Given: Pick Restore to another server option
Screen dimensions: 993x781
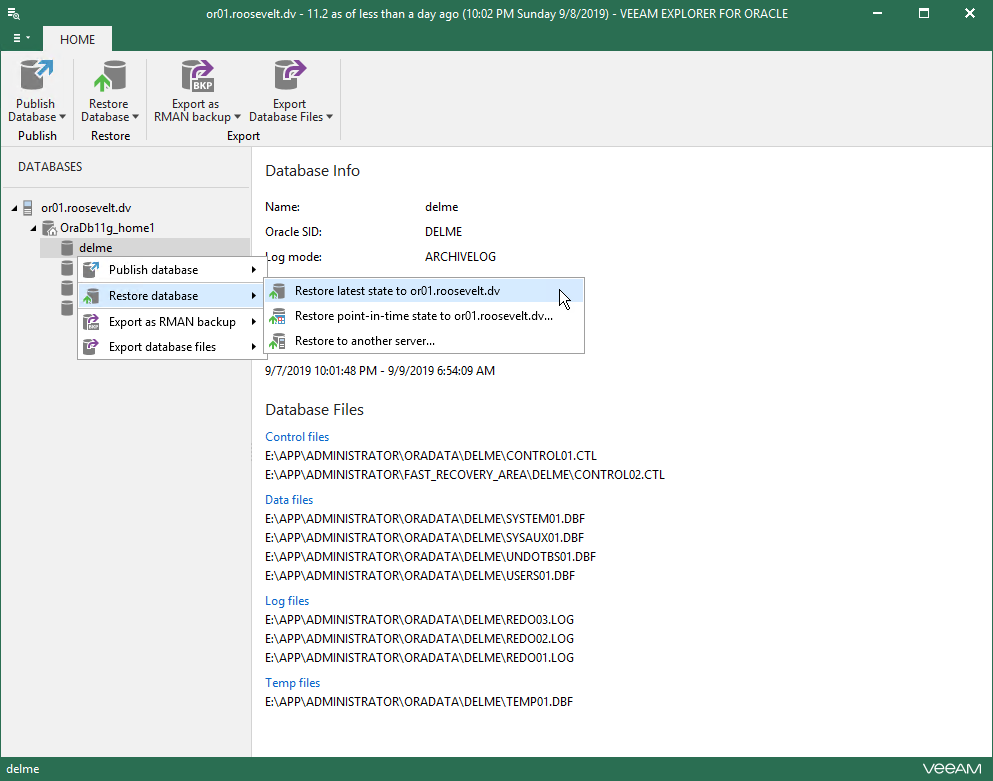Looking at the screenshot, I should 364,341.
